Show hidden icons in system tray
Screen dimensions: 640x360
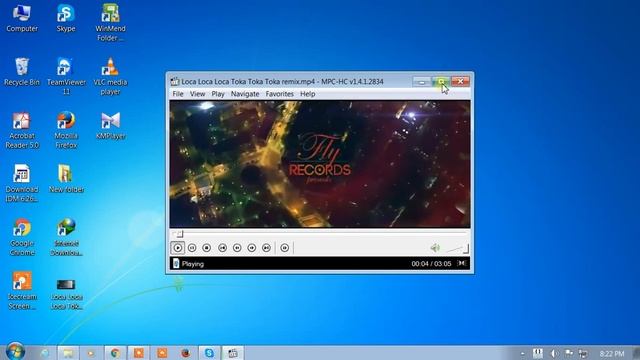point(522,353)
